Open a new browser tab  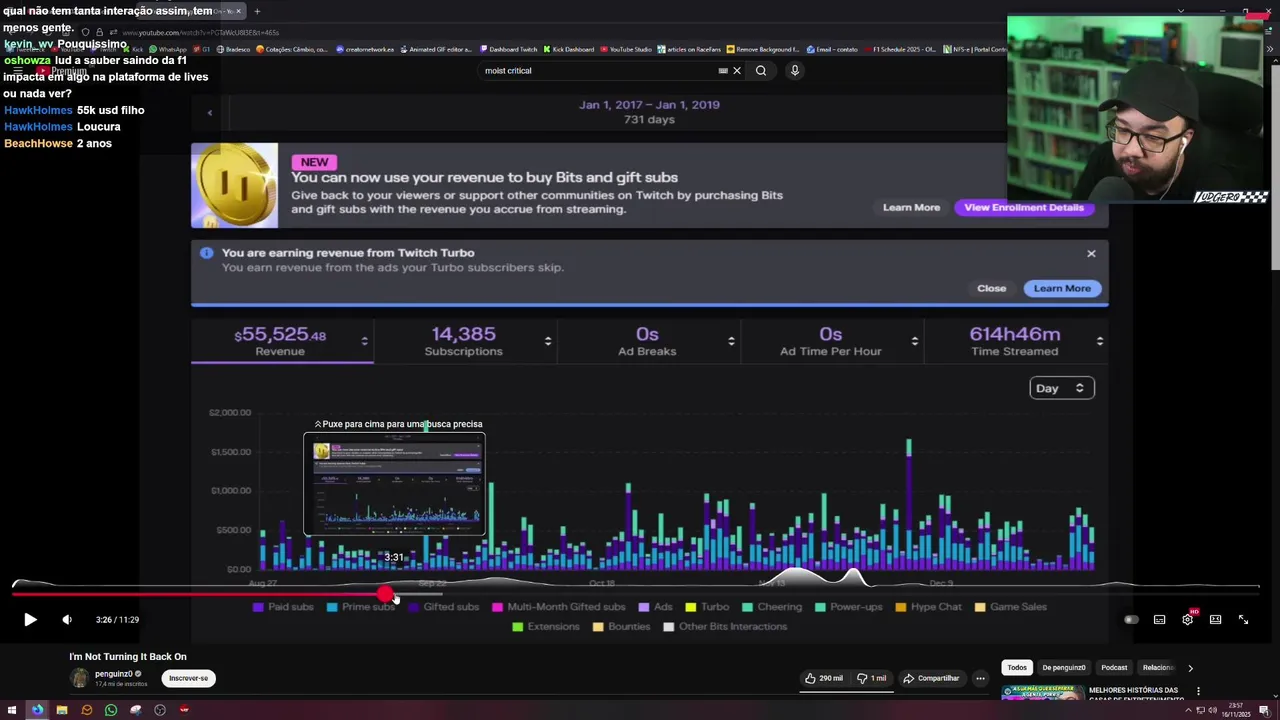pyautogui.click(x=257, y=11)
